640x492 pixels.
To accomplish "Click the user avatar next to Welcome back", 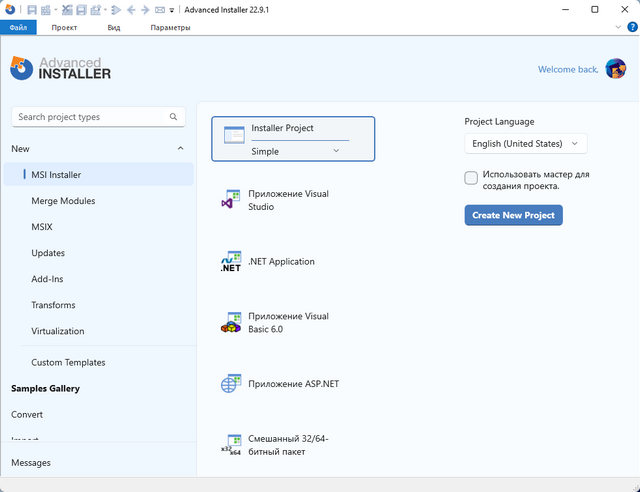I will (616, 69).
